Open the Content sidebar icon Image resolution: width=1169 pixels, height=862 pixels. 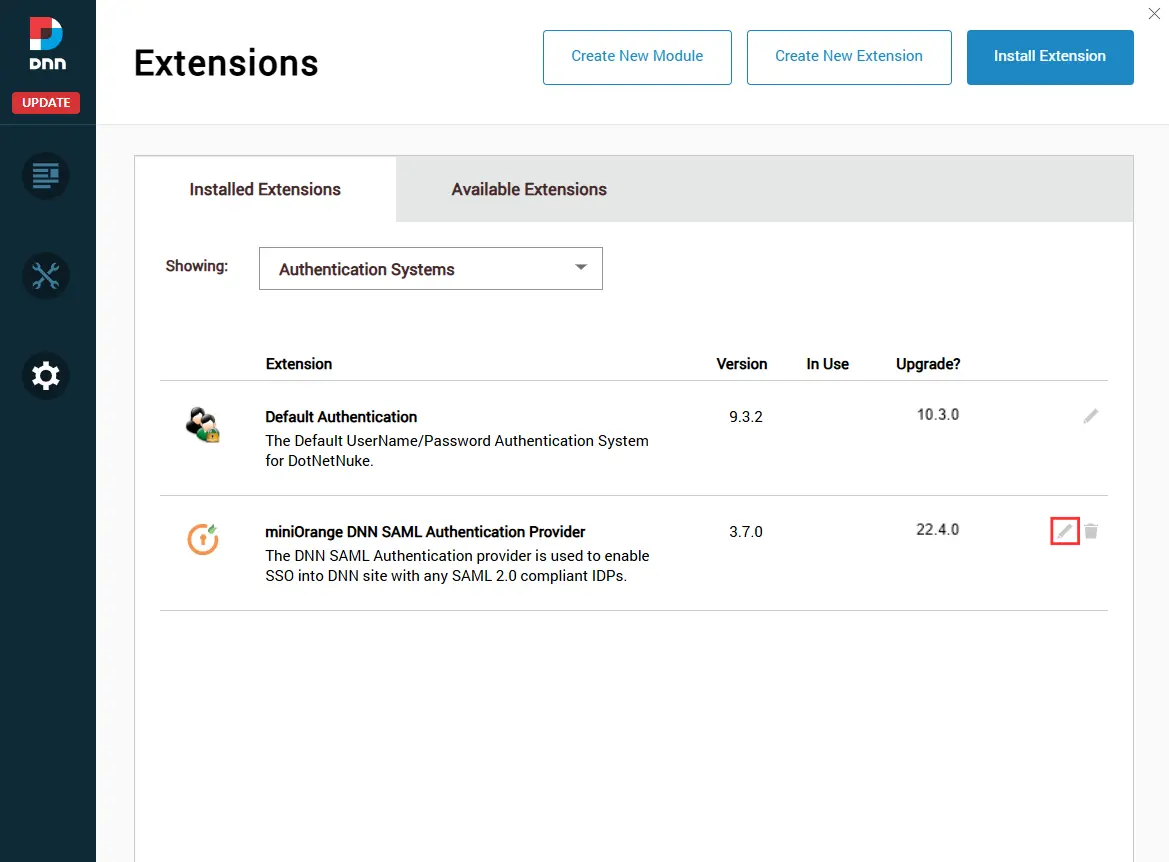(x=45, y=176)
